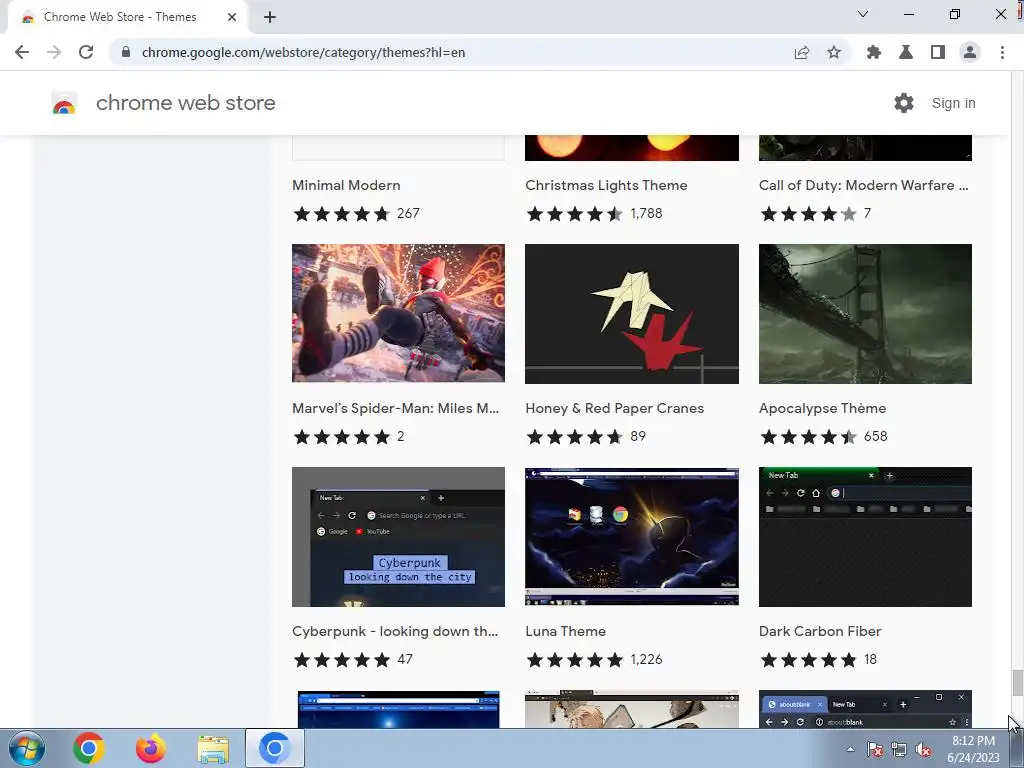The width and height of the screenshot is (1024, 768).
Task: Click the muted volume tray icon
Action: pos(923,749)
